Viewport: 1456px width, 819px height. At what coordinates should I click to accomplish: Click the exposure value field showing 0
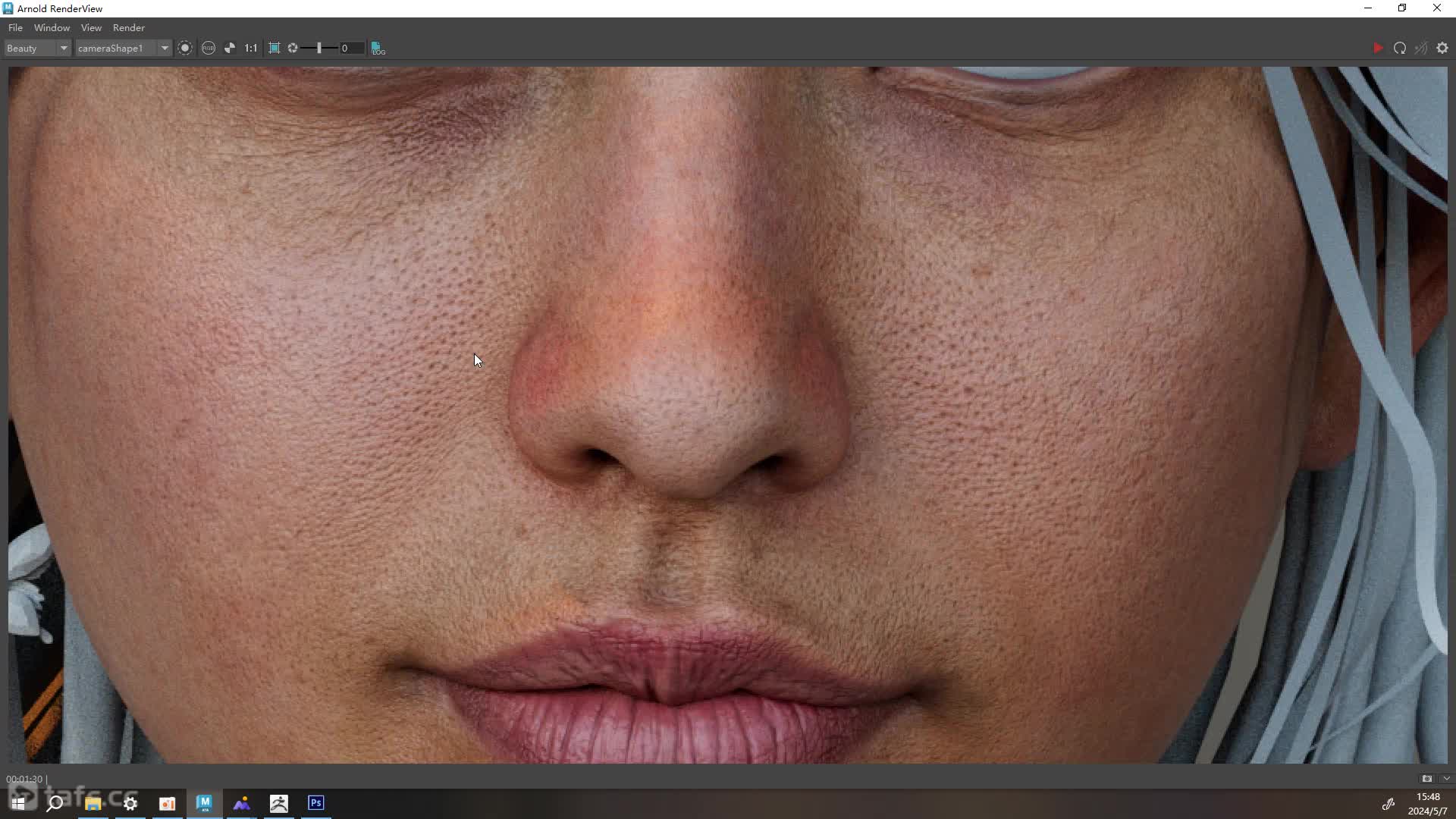click(352, 48)
